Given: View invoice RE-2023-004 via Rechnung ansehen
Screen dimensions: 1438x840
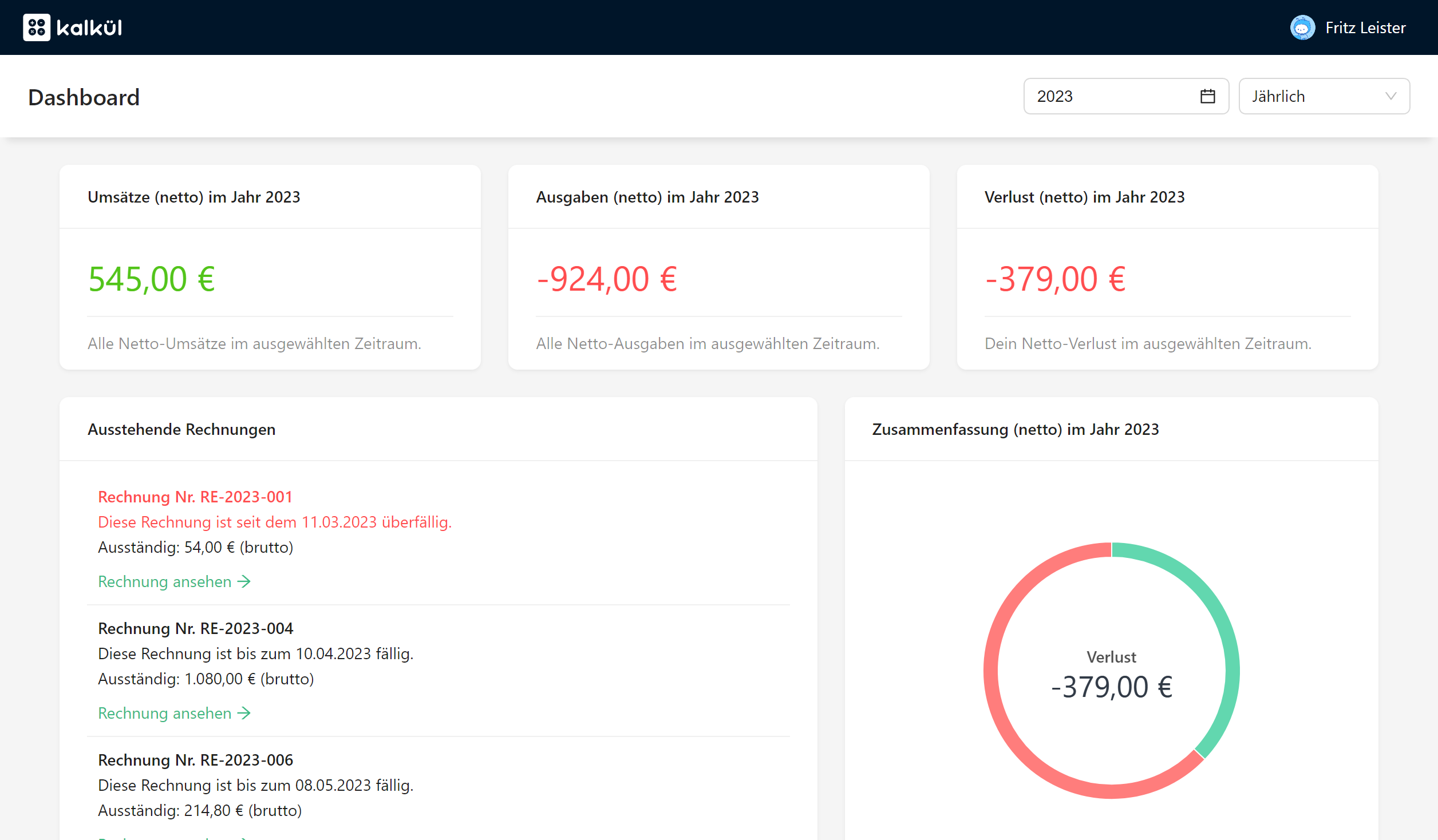Looking at the screenshot, I should [x=165, y=713].
